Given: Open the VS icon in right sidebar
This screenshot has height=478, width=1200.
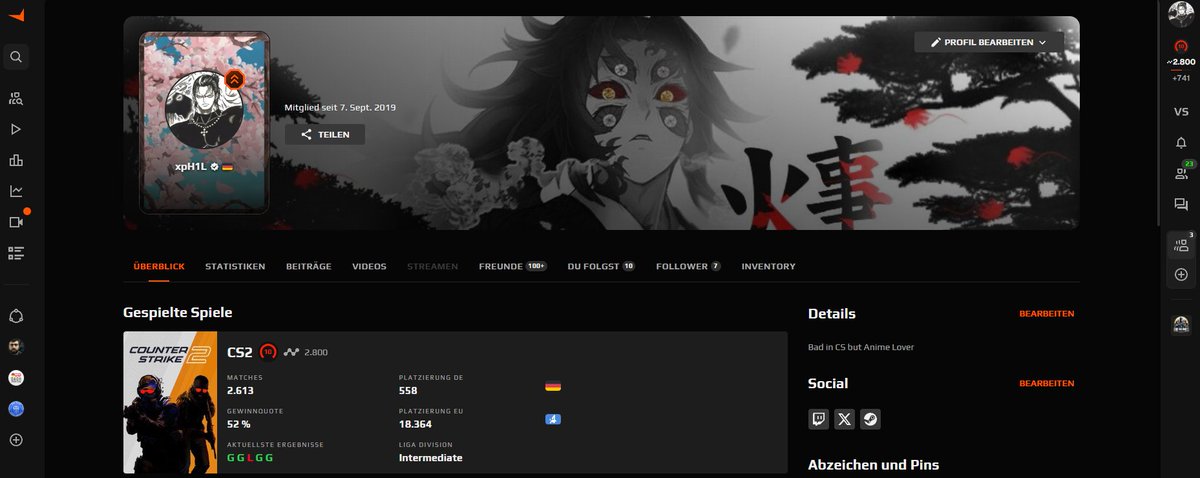Looking at the screenshot, I should pyautogui.click(x=1181, y=112).
